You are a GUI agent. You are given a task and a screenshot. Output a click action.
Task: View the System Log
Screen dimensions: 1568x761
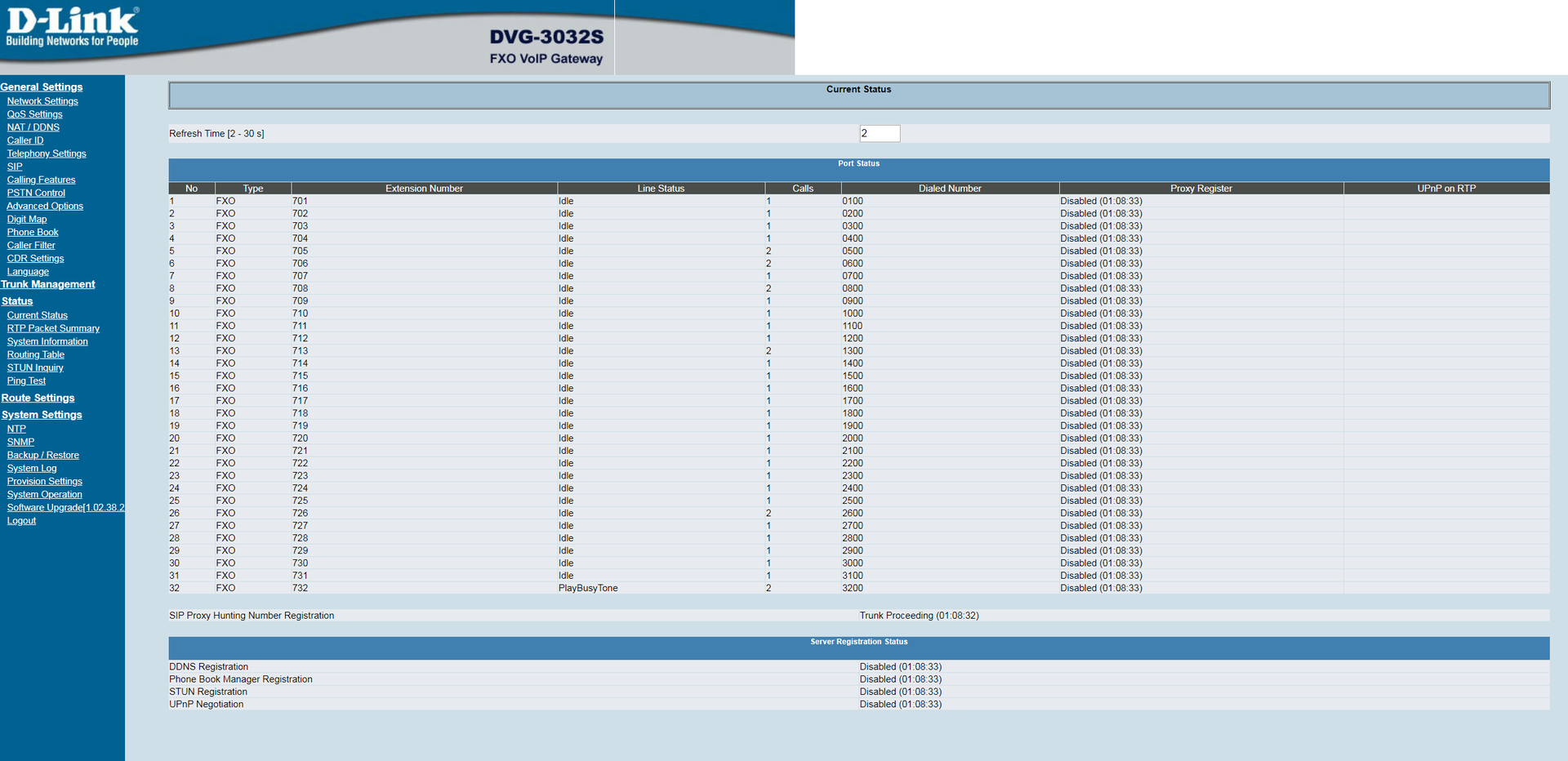32,468
